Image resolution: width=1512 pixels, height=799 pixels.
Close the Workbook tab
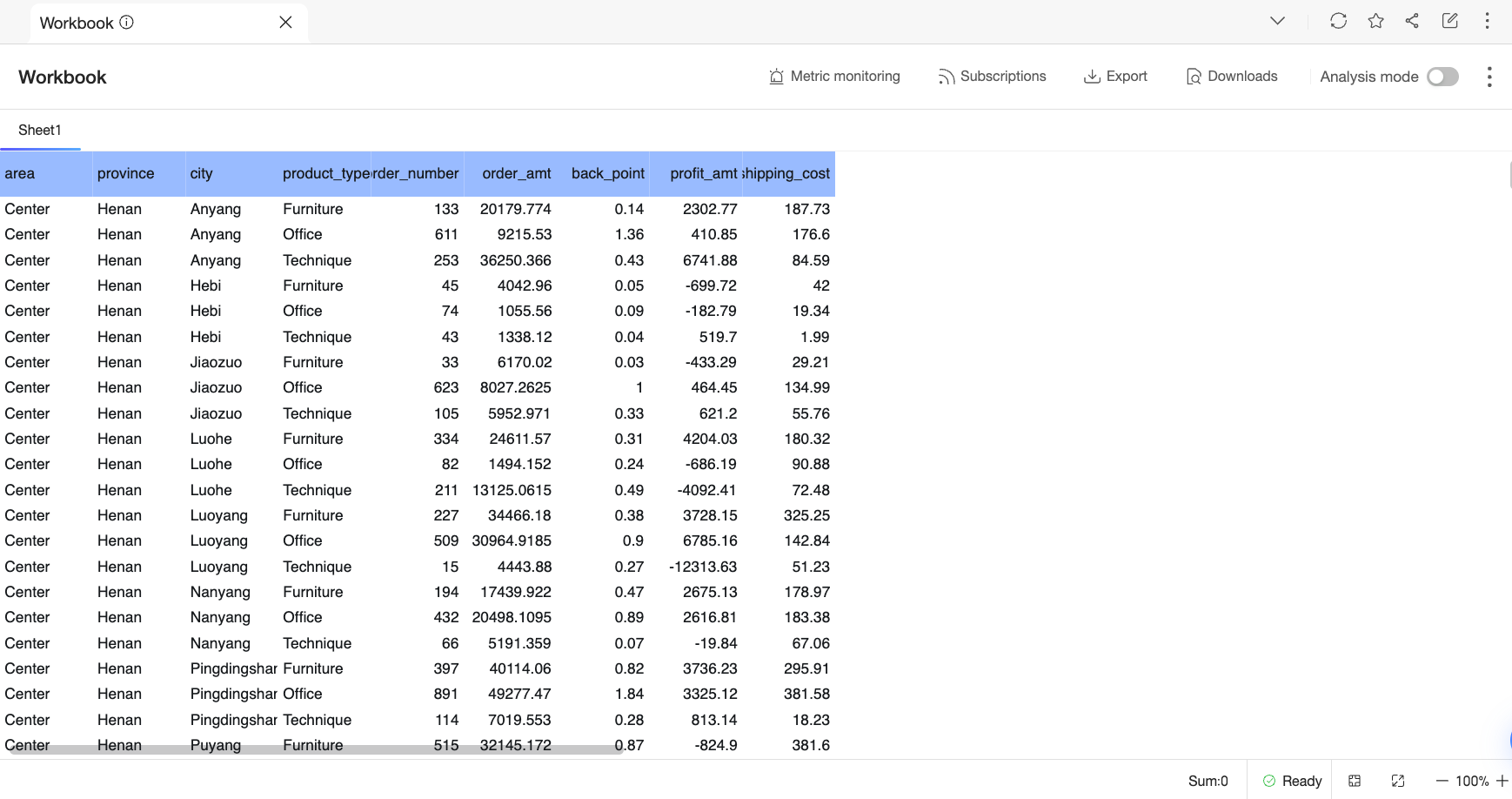tap(285, 23)
